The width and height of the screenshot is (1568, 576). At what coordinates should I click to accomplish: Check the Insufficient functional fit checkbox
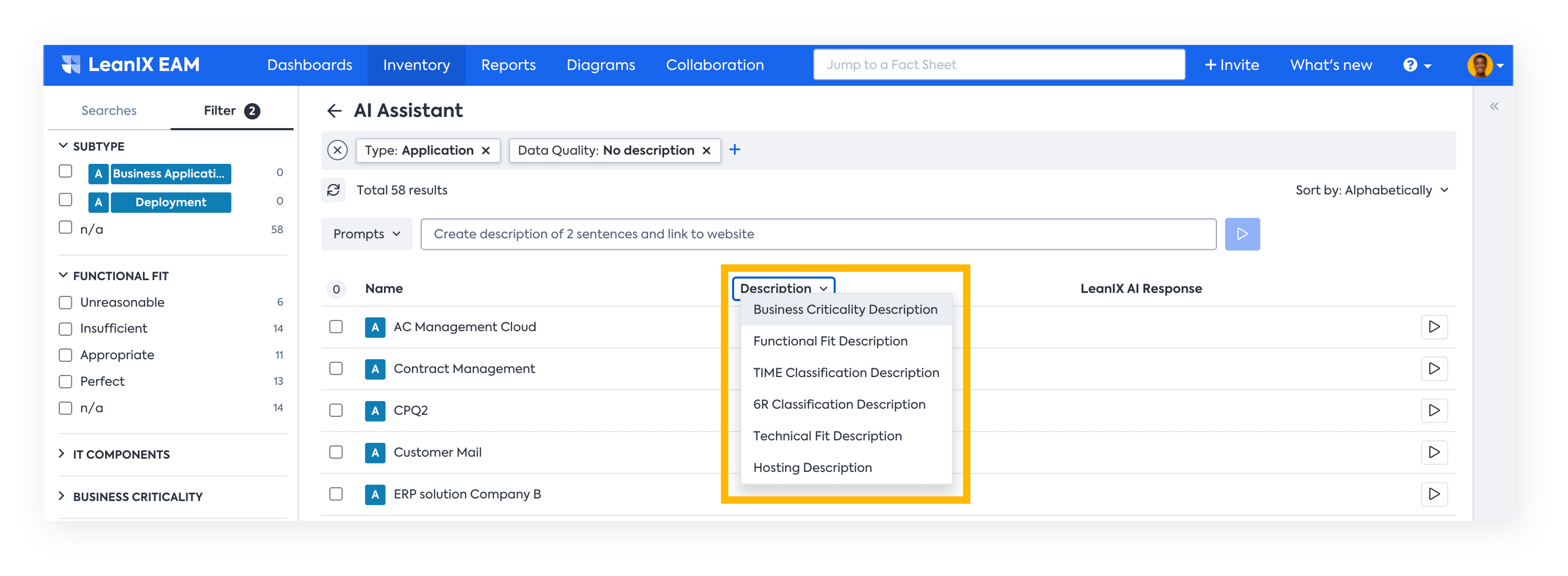coord(65,328)
